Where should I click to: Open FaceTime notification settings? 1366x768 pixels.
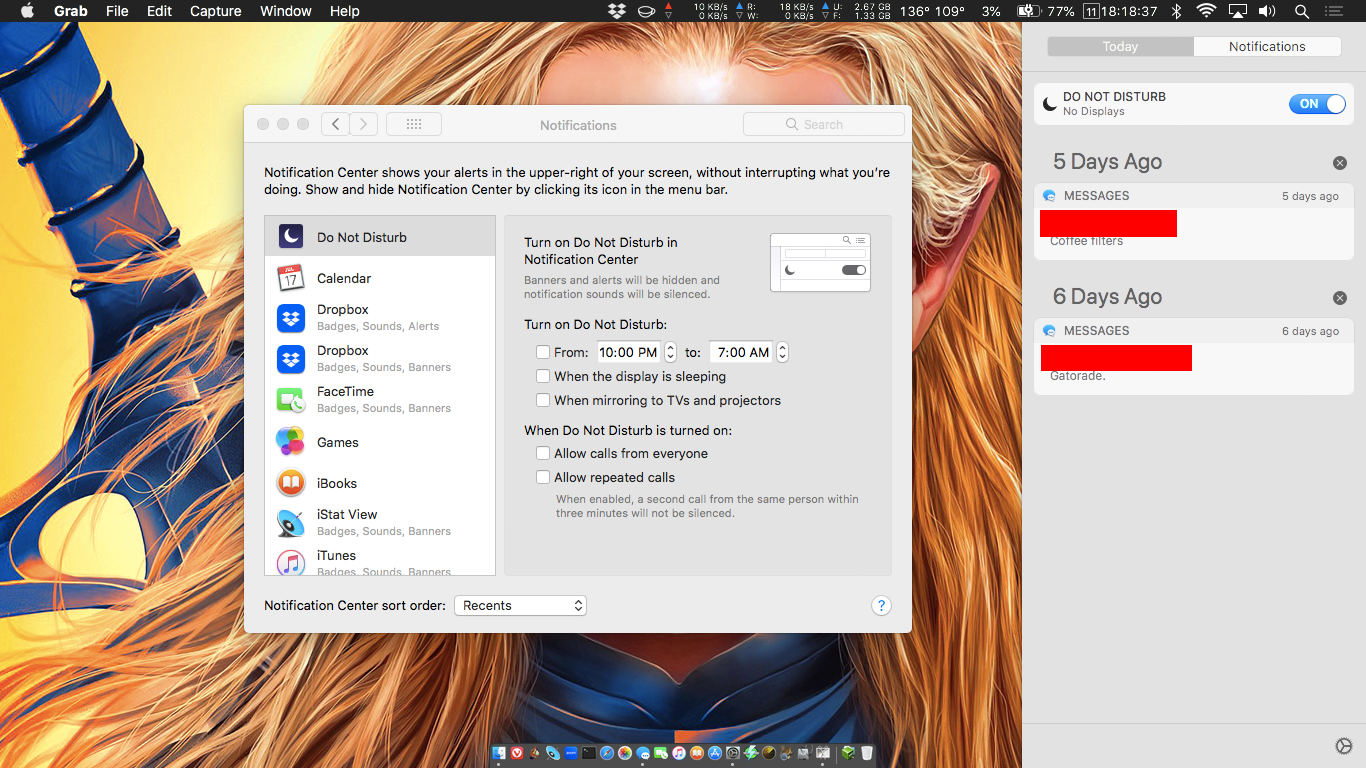coord(380,400)
